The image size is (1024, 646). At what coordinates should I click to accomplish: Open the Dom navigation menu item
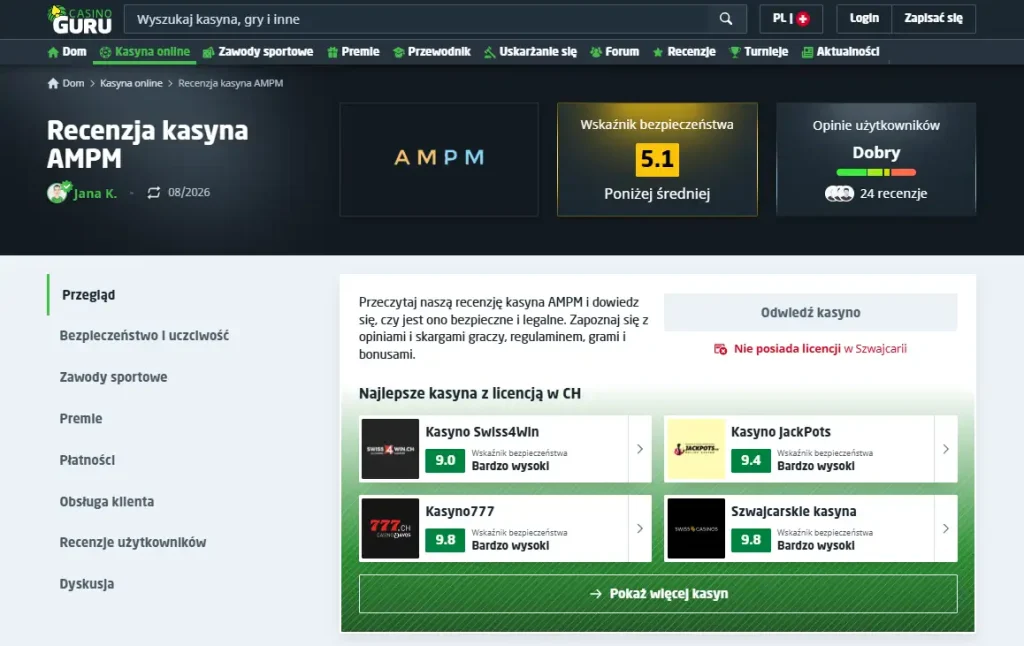click(x=67, y=52)
